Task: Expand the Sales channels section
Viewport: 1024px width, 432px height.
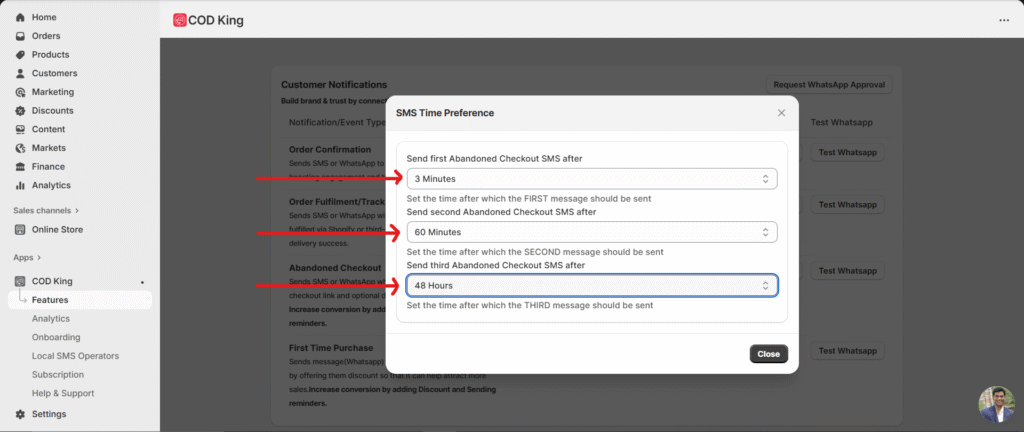Action: click(76, 211)
